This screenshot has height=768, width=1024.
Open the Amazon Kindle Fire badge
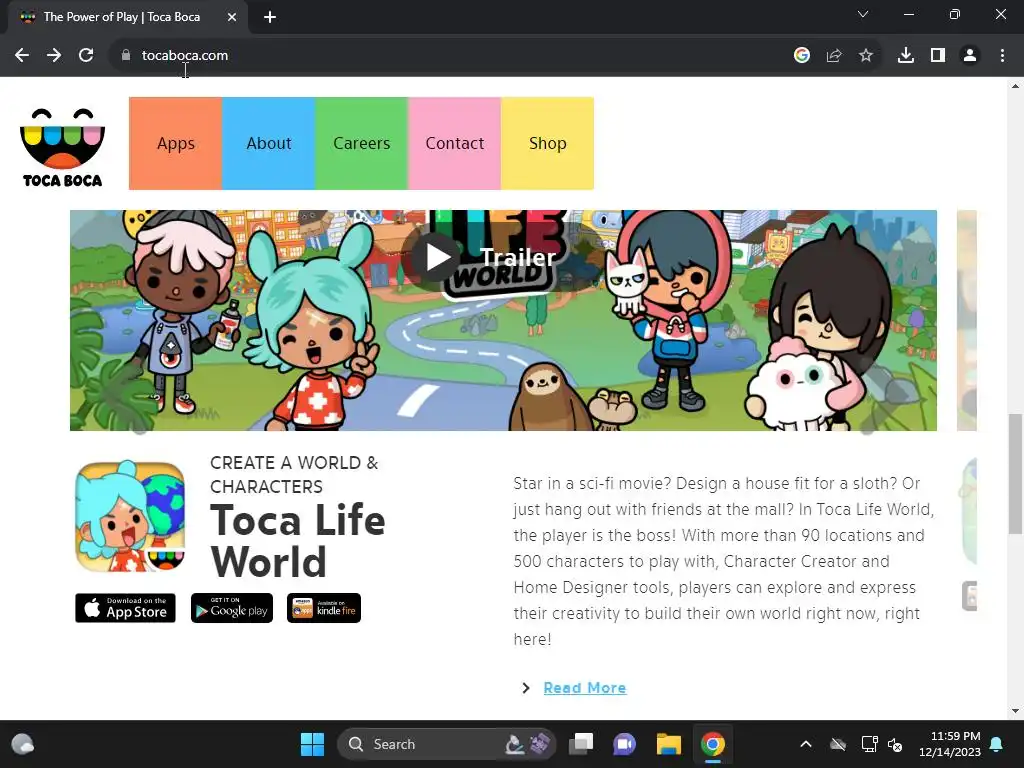point(324,608)
